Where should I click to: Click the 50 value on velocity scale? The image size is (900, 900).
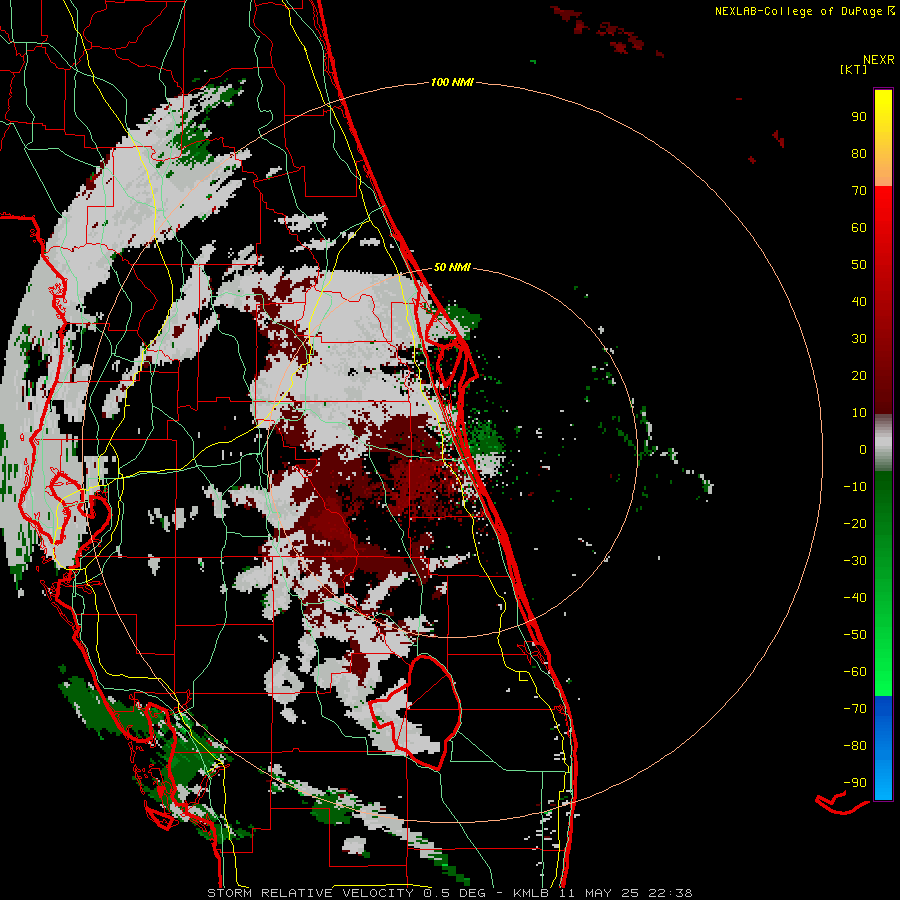(859, 265)
